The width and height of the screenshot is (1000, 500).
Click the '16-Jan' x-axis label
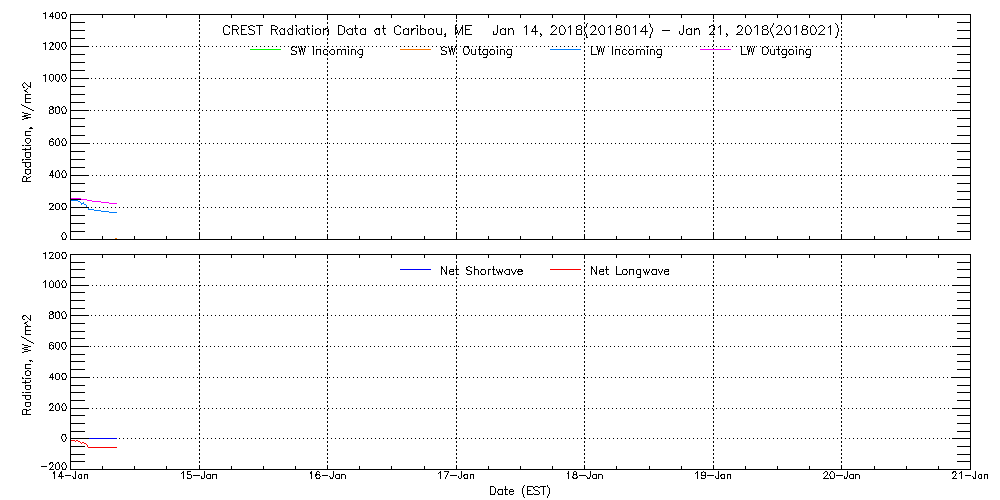(x=327, y=476)
